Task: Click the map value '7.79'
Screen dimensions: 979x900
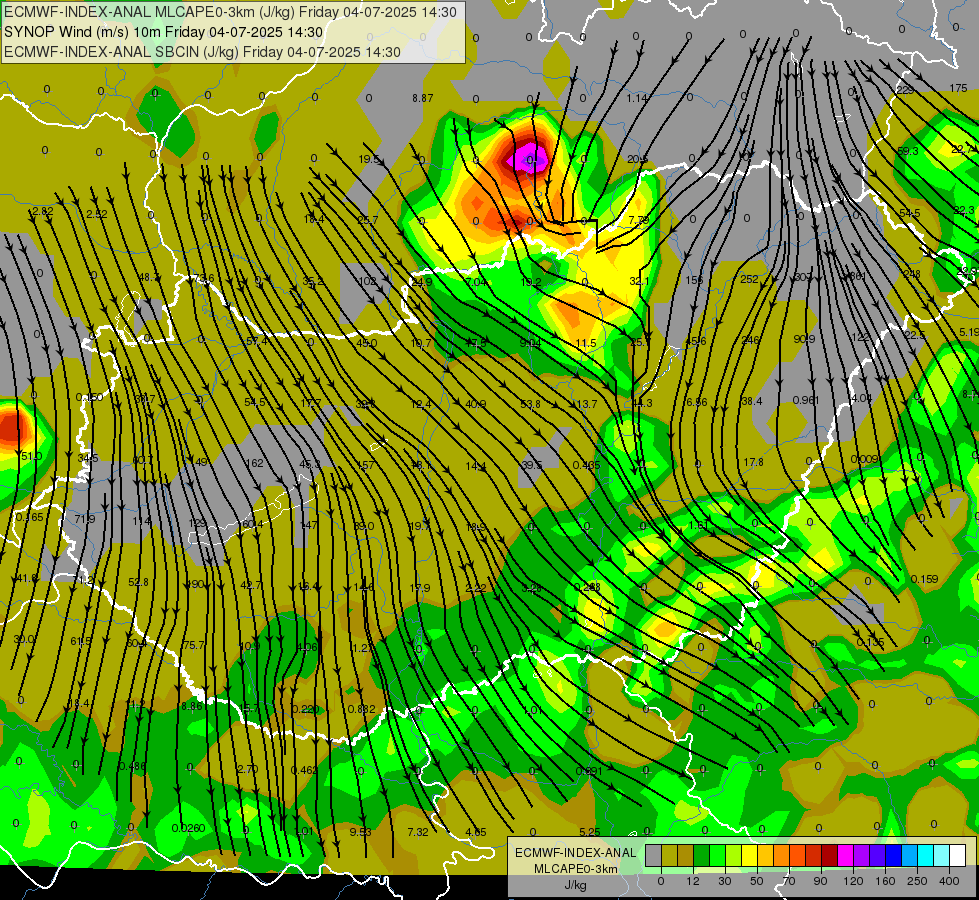Action: 639,220
